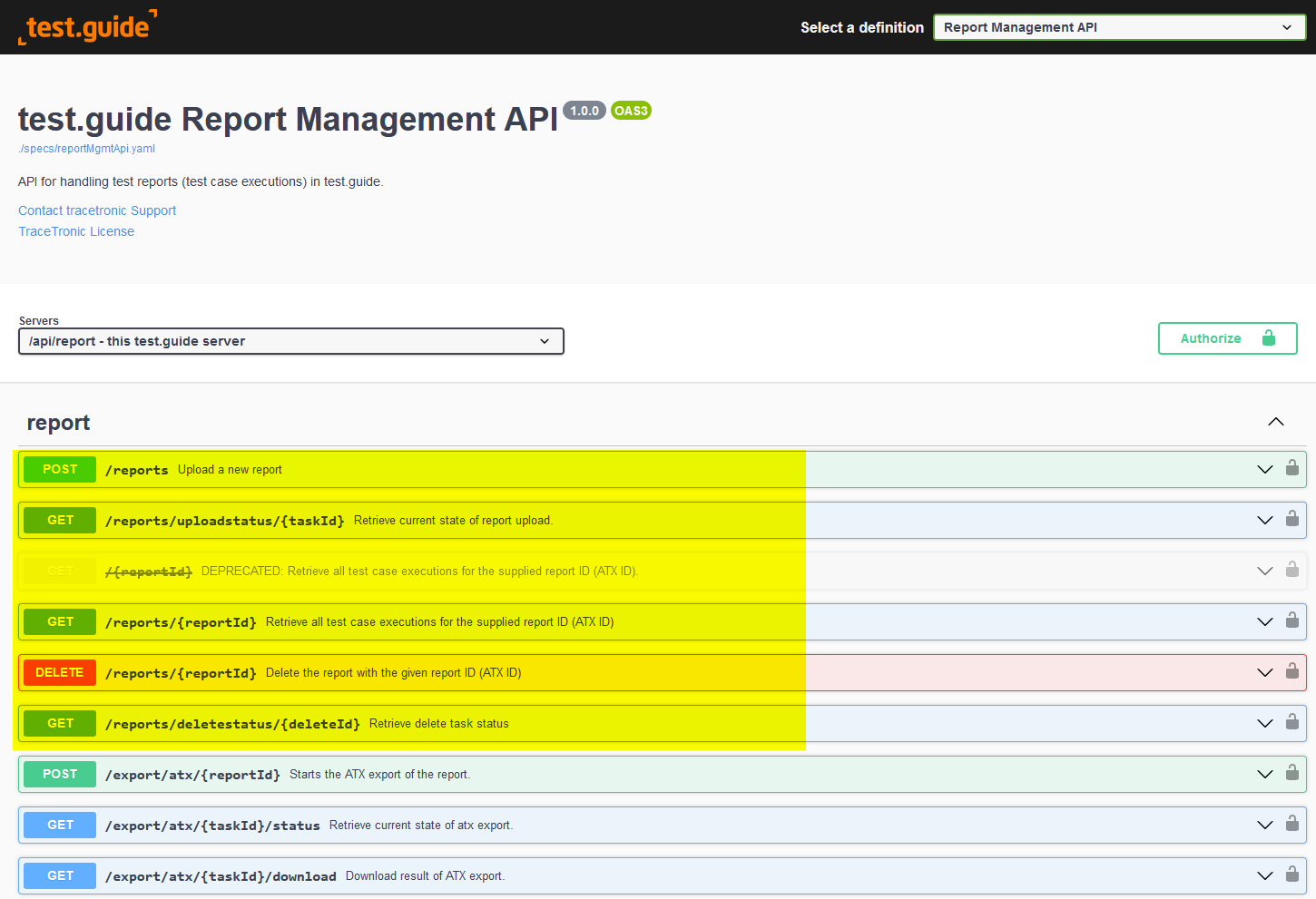Open the ./specs/reportMgmtApi.yaml link

point(87,149)
